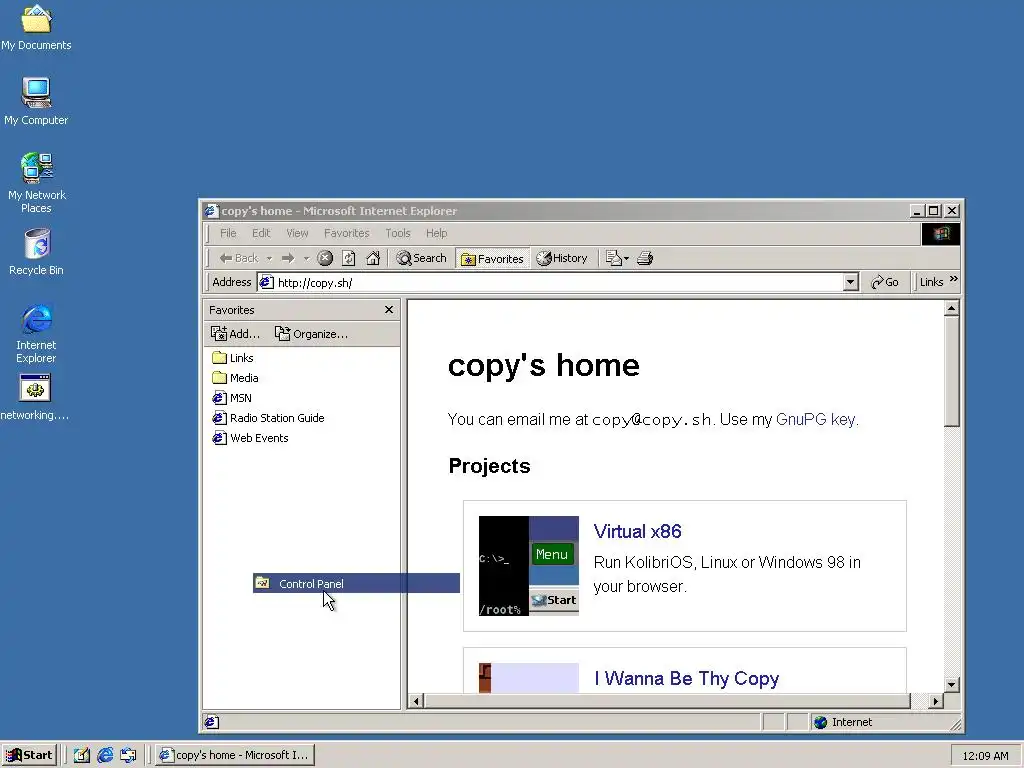
Task: Launch Internet Explorer from quick launch
Action: (105, 755)
